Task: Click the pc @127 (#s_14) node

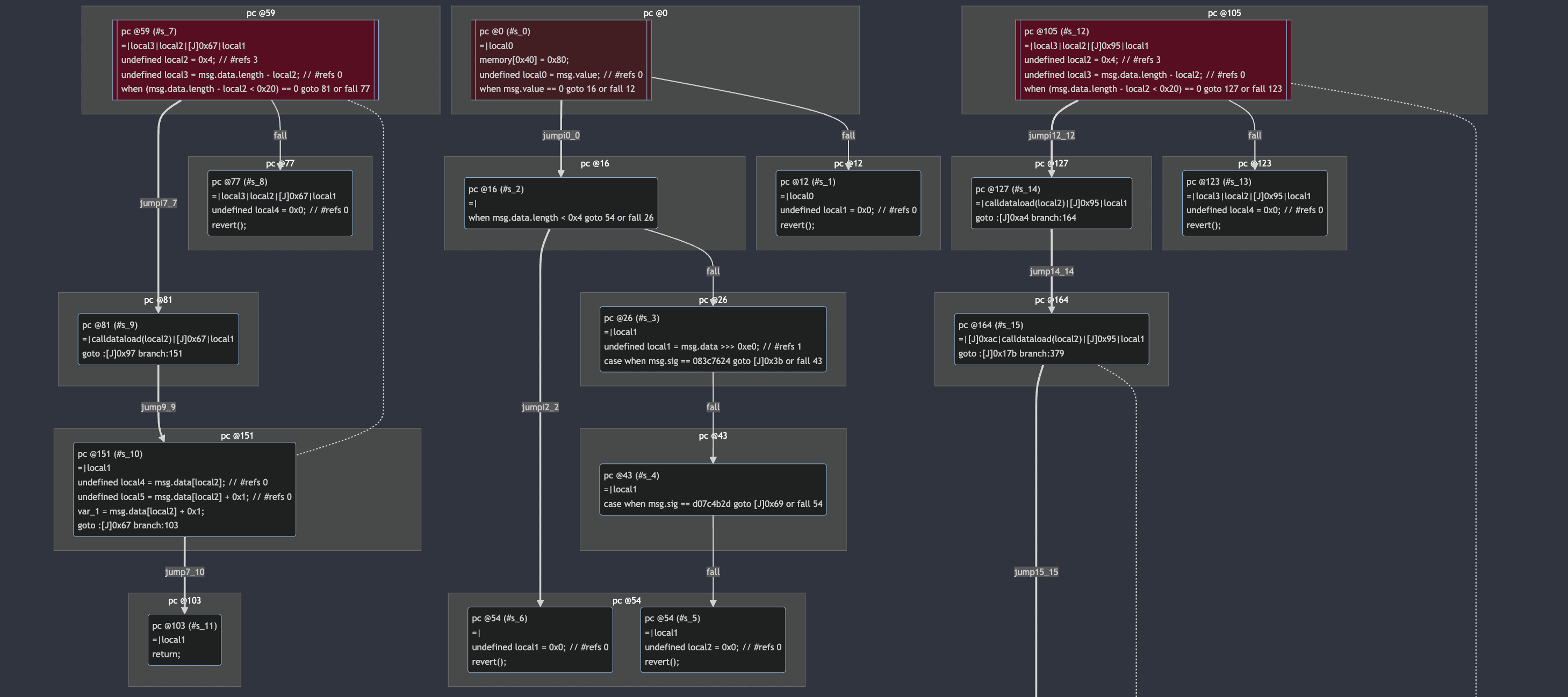Action: (1051, 203)
